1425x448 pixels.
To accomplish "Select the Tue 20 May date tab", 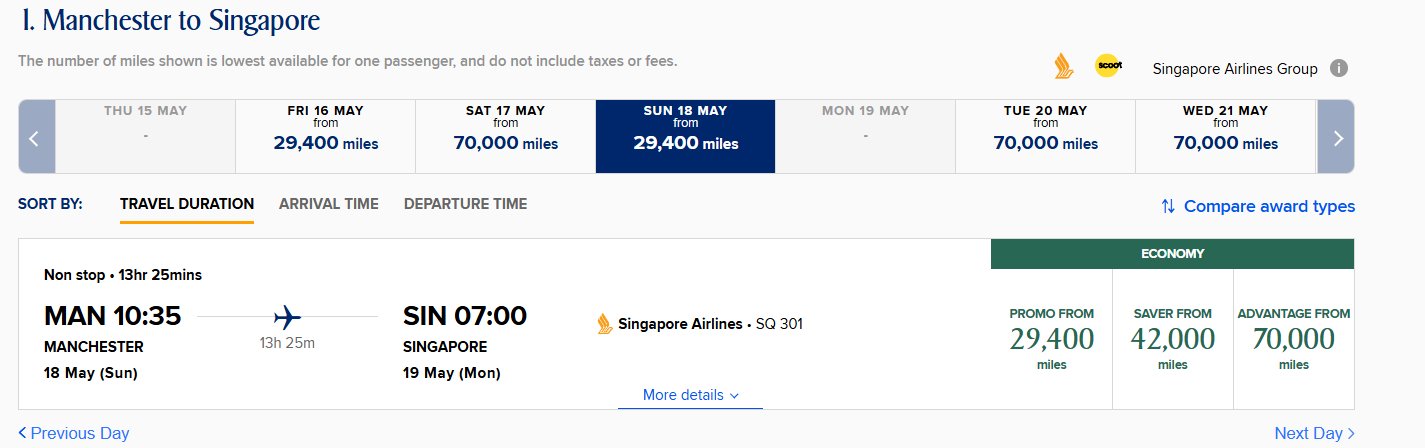I will click(x=1046, y=137).
